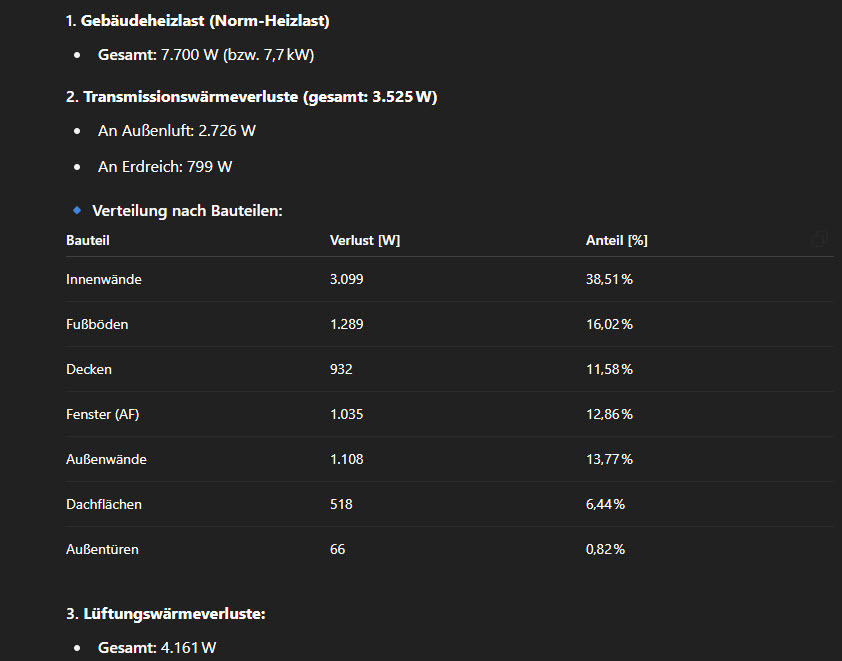Image resolution: width=842 pixels, height=661 pixels.
Task: Click the Lüftungswärmeverluste section heading
Action: [x=165, y=614]
